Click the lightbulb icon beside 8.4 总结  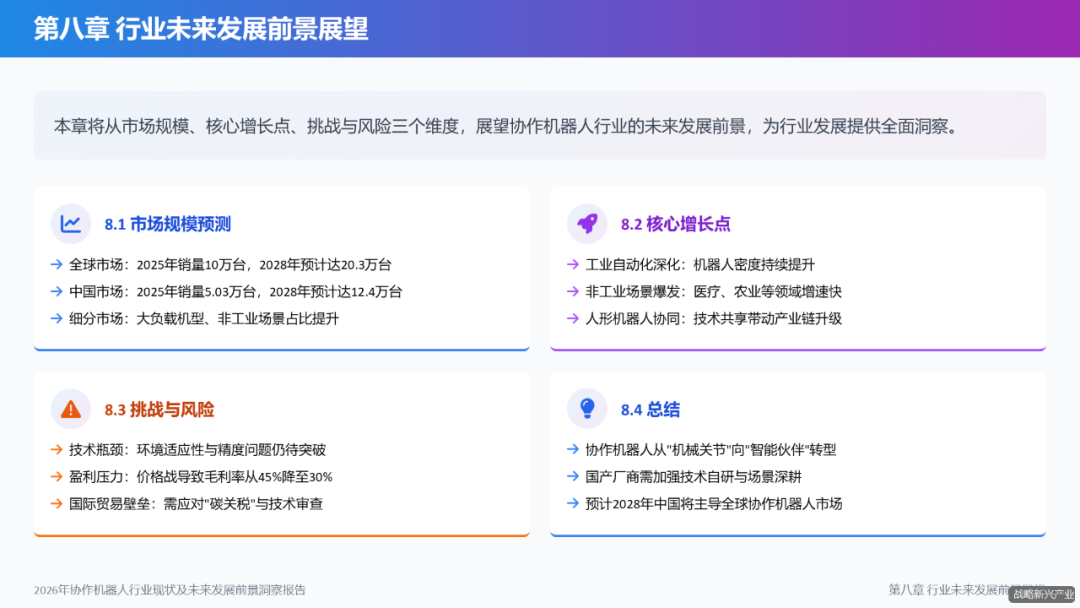coord(587,408)
